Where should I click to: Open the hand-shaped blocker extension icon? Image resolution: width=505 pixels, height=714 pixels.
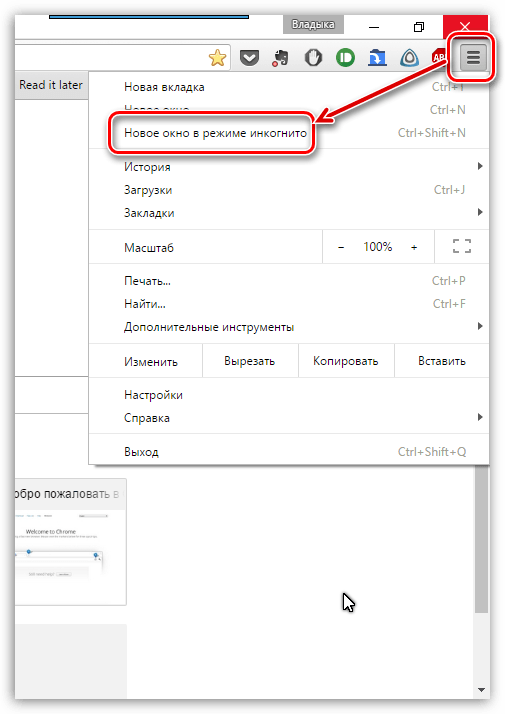(313, 58)
